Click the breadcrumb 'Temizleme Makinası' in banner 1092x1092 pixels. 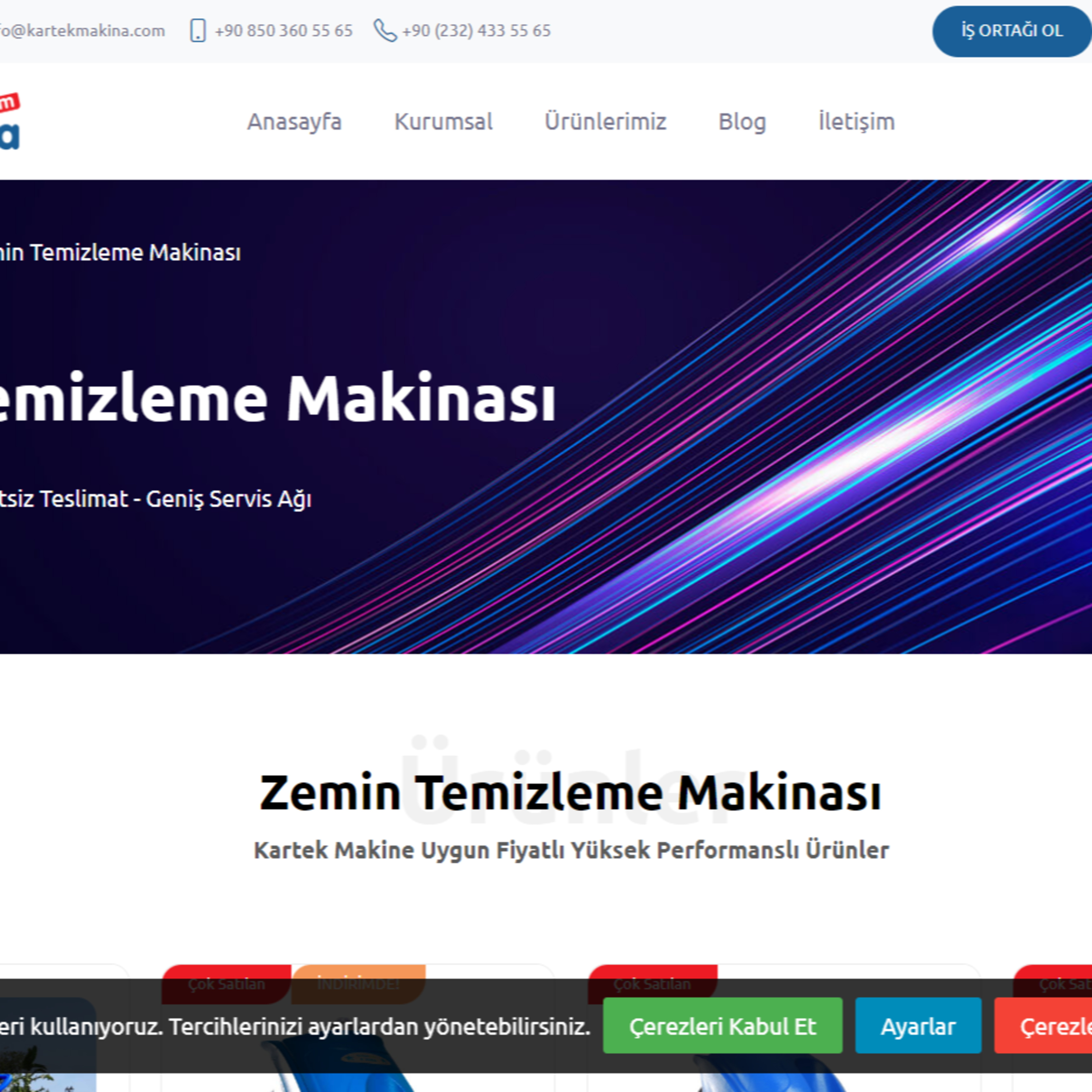136,253
